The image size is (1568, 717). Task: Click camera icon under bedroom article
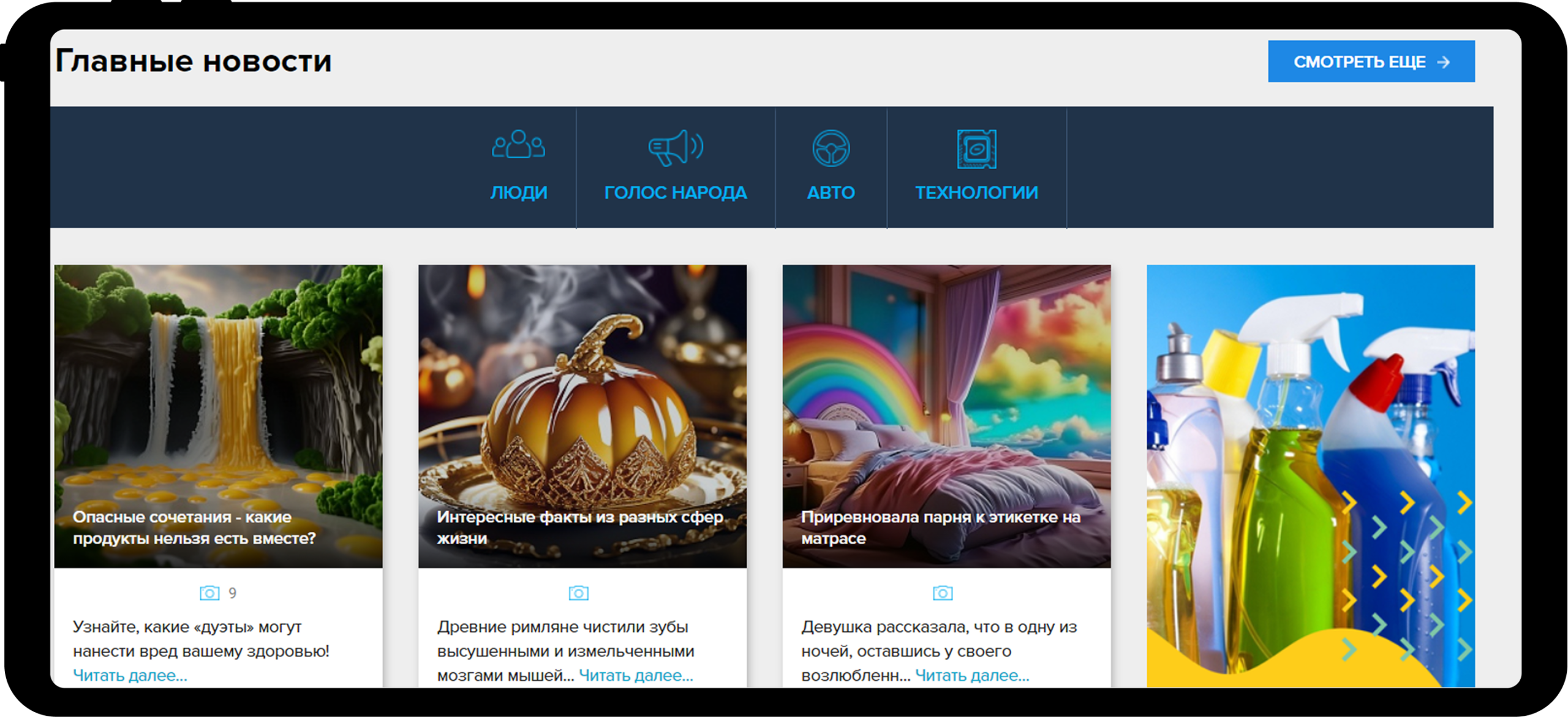click(x=943, y=593)
